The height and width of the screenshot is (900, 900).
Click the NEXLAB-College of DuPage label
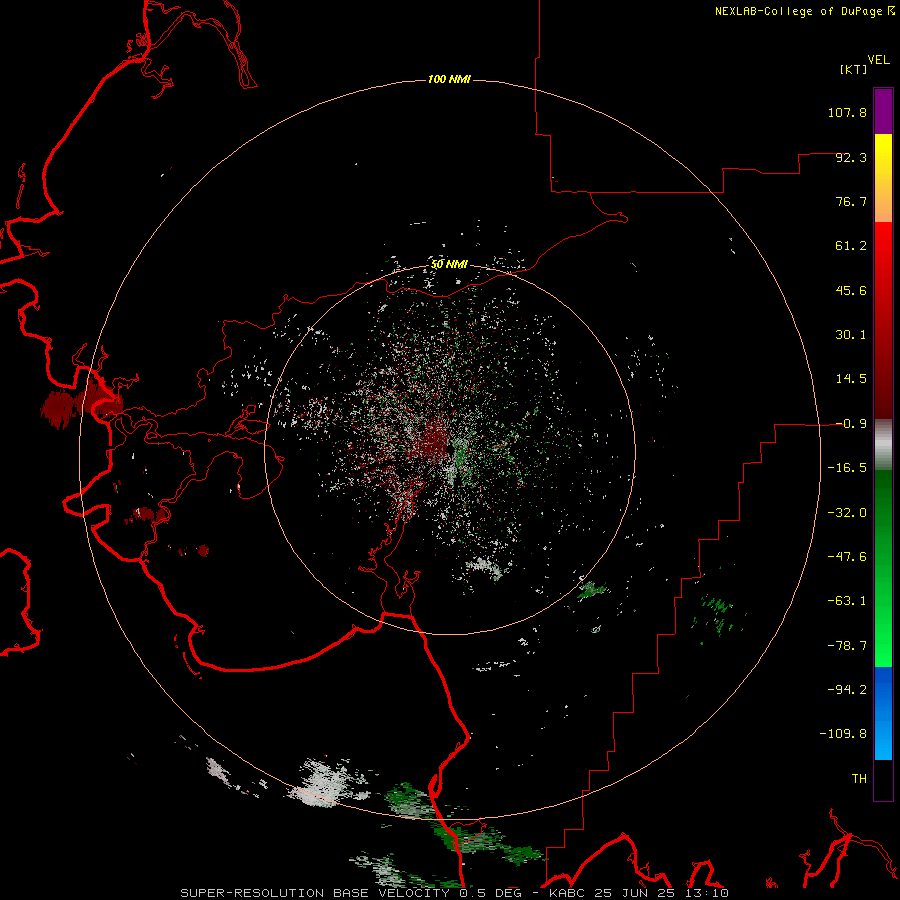click(x=798, y=11)
